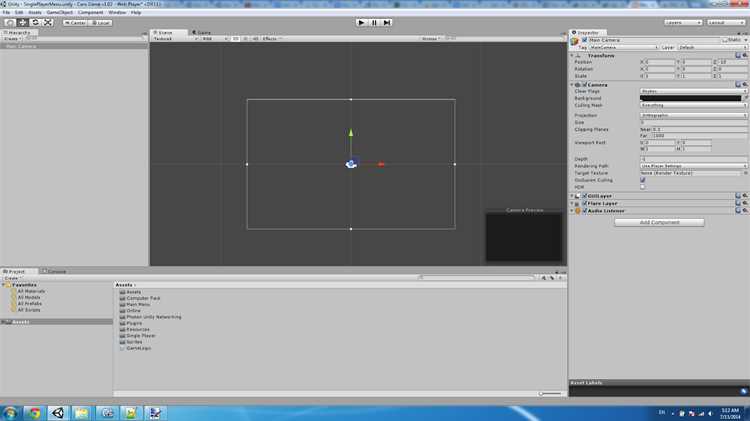Open the Window menu
The height and width of the screenshot is (421, 750).
(x=117, y=12)
